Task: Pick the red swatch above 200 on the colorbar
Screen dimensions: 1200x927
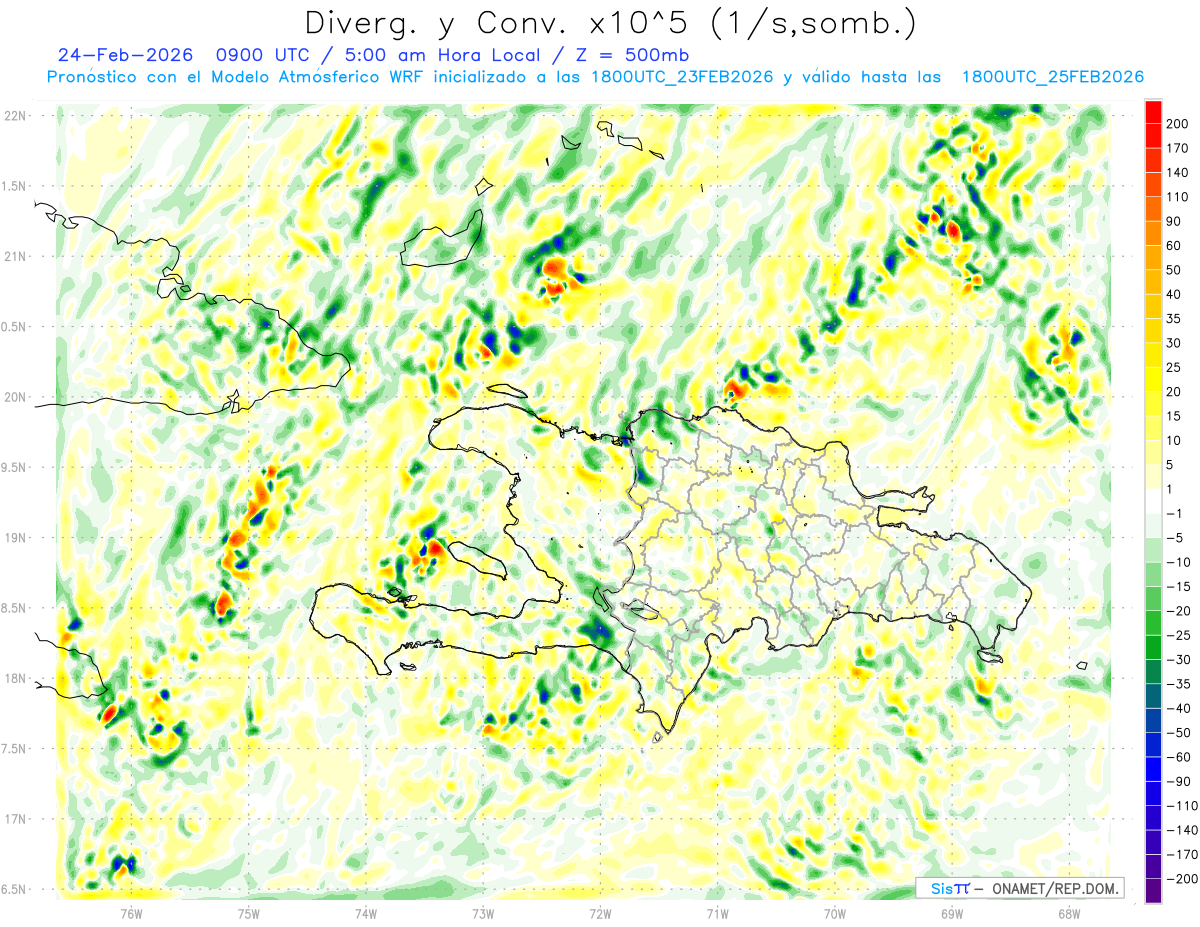Action: 1153,112
